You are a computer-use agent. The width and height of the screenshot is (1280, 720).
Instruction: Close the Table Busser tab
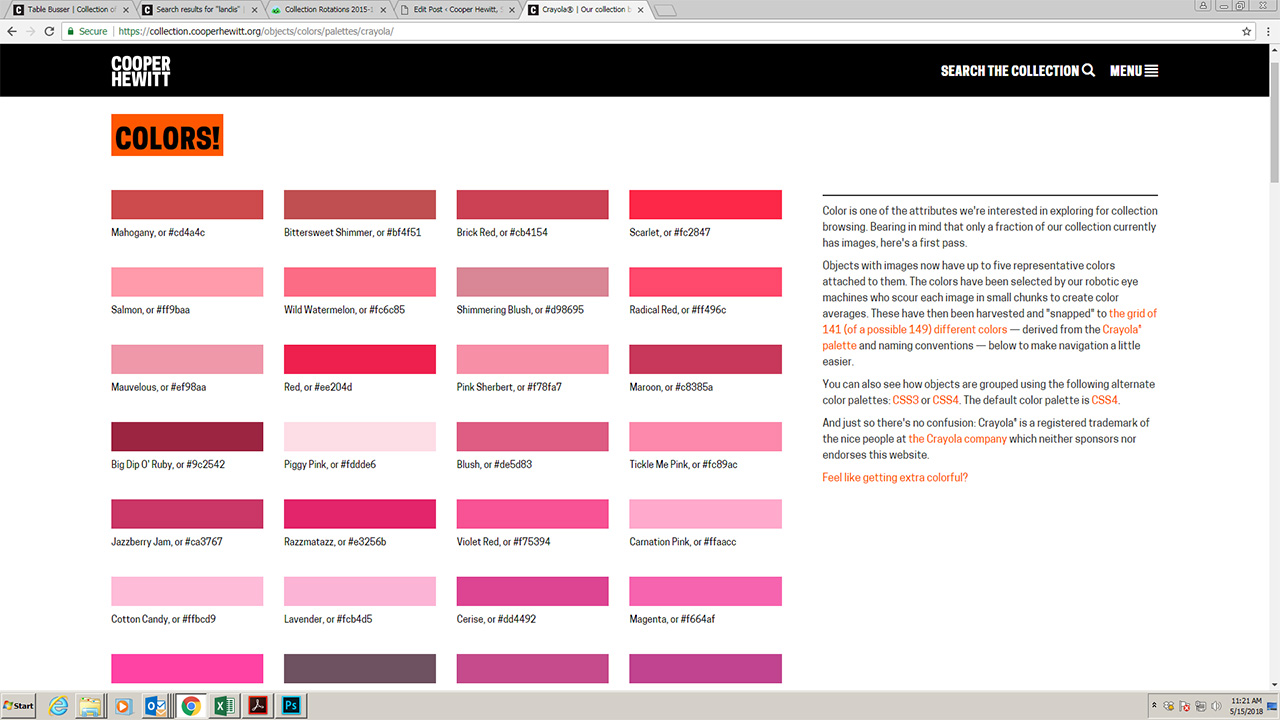pos(127,10)
